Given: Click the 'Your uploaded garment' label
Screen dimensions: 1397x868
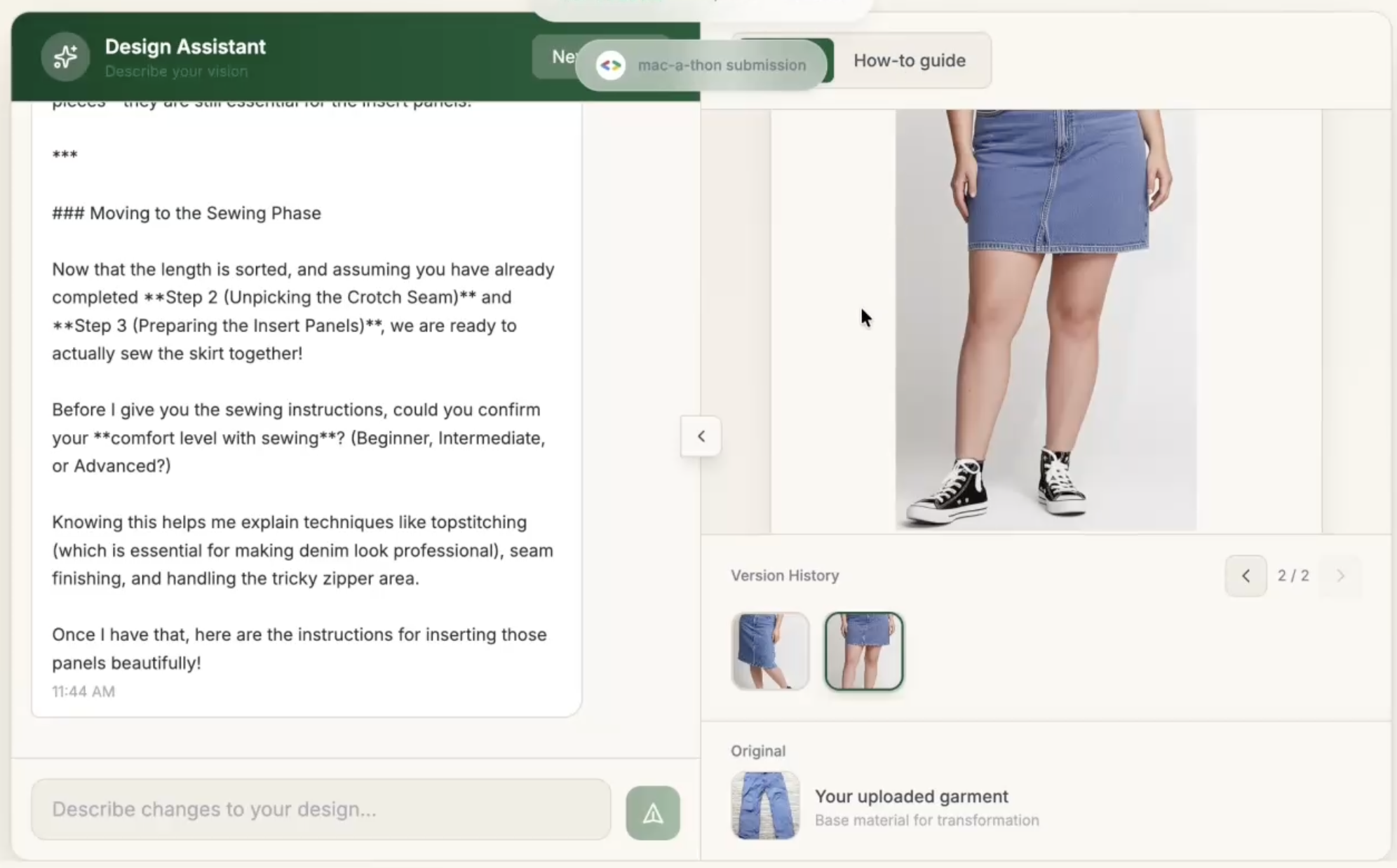Looking at the screenshot, I should click(911, 796).
